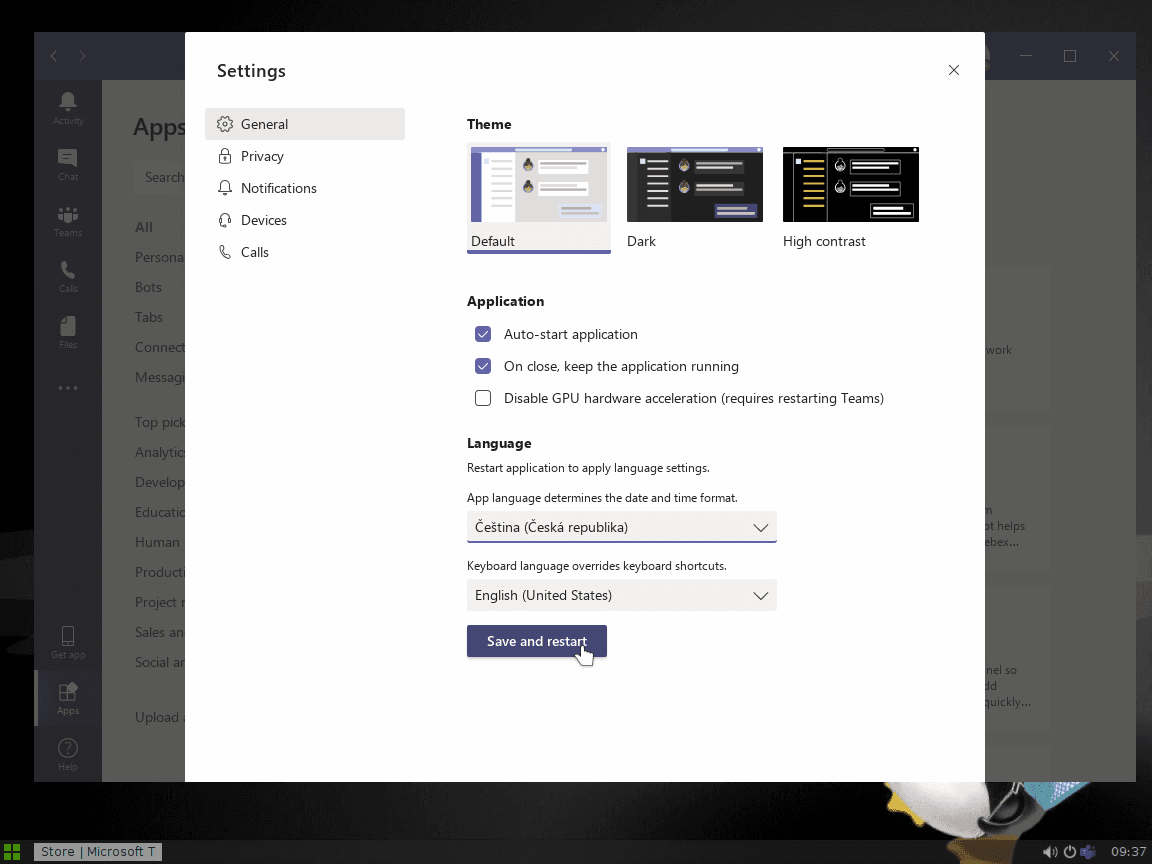Viewport: 1152px width, 864px height.
Task: Enable Disable GPU hardware acceleration
Action: coord(483,398)
